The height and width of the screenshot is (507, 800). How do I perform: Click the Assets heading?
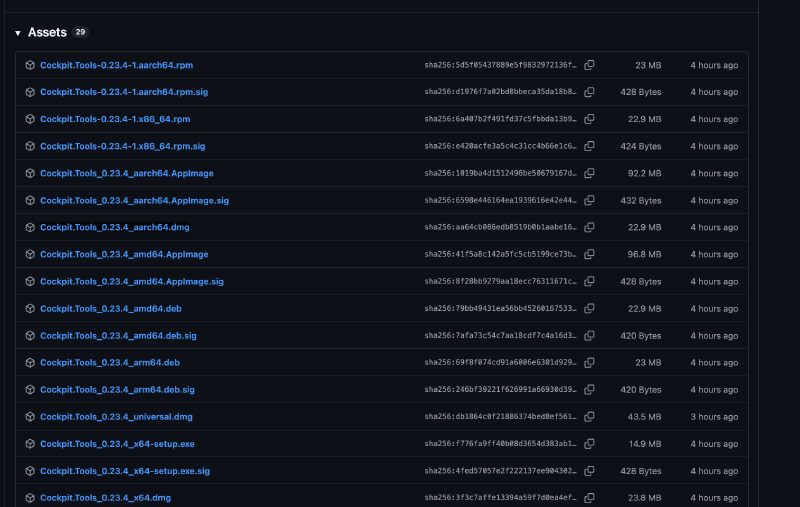pyautogui.click(x=47, y=33)
